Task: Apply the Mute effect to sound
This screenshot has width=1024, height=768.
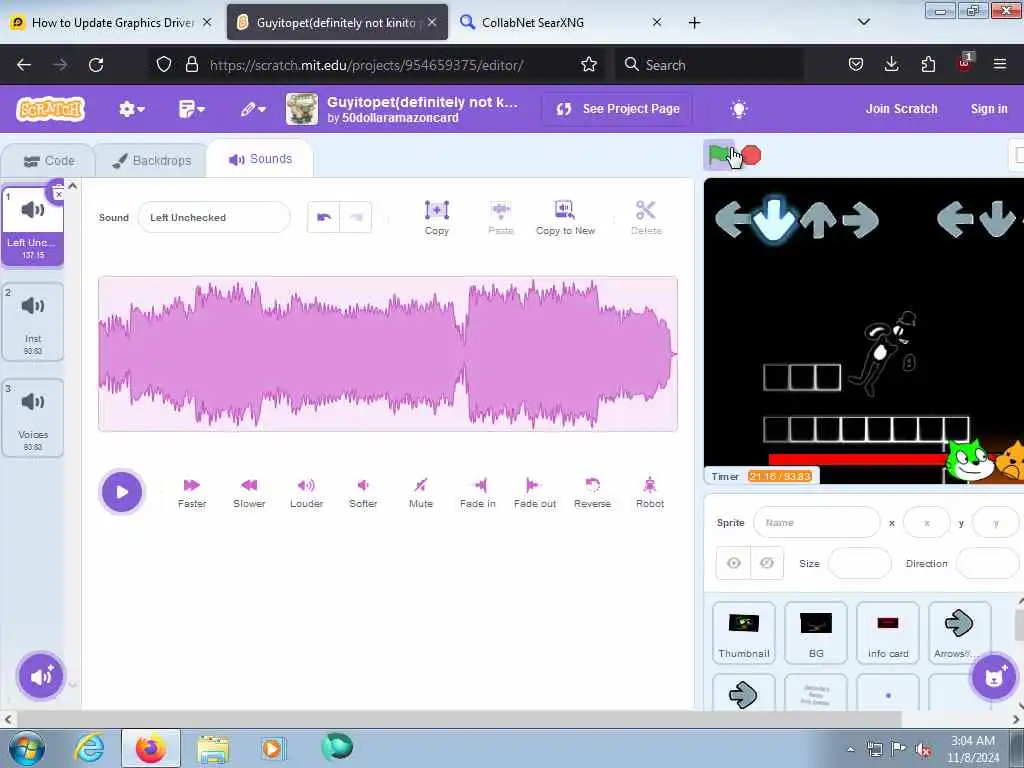Action: 421,493
